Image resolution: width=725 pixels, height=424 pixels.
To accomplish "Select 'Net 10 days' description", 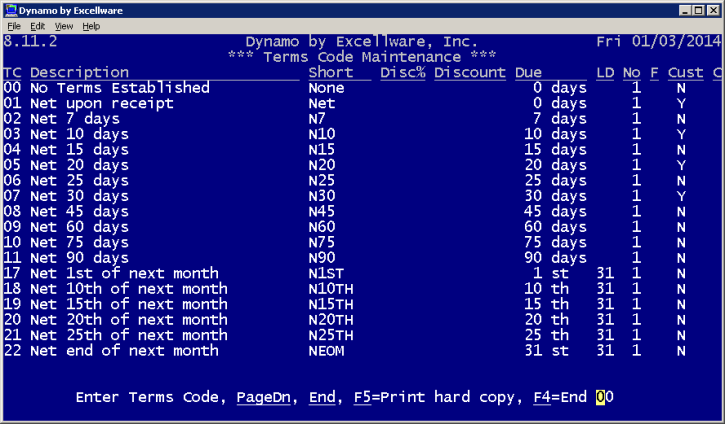I will click(79, 134).
